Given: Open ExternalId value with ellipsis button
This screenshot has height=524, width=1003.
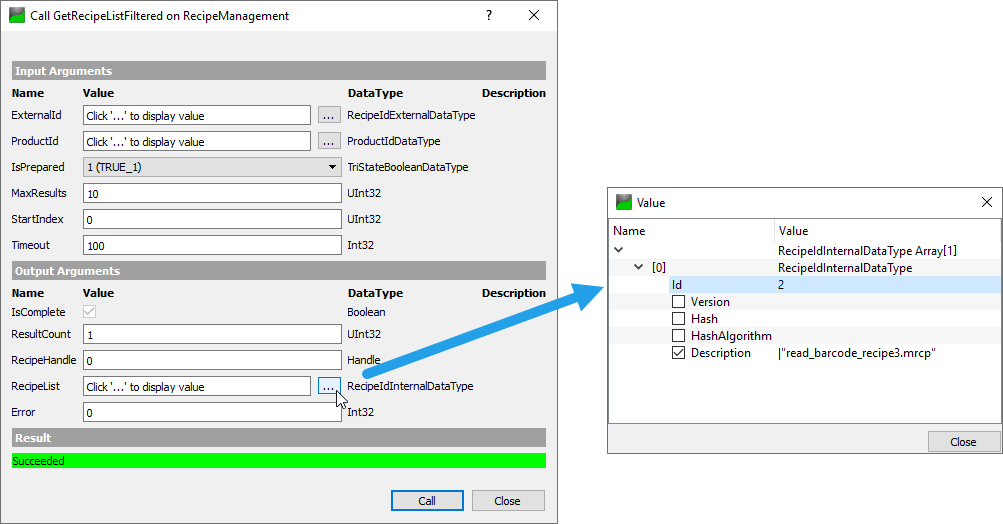Looking at the screenshot, I should tap(329, 115).
